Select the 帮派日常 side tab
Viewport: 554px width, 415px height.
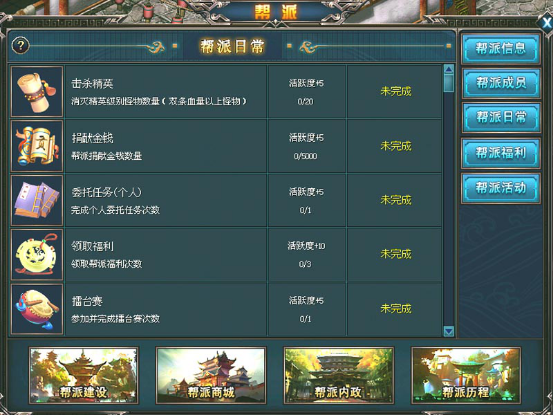(501, 118)
